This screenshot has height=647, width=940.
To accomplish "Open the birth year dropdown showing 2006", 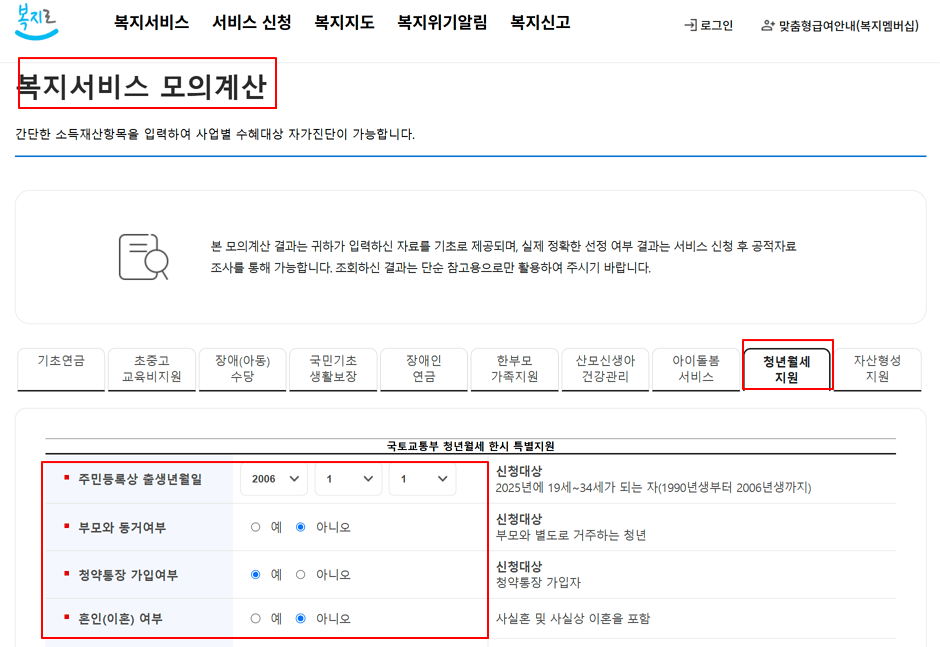I will 273,479.
